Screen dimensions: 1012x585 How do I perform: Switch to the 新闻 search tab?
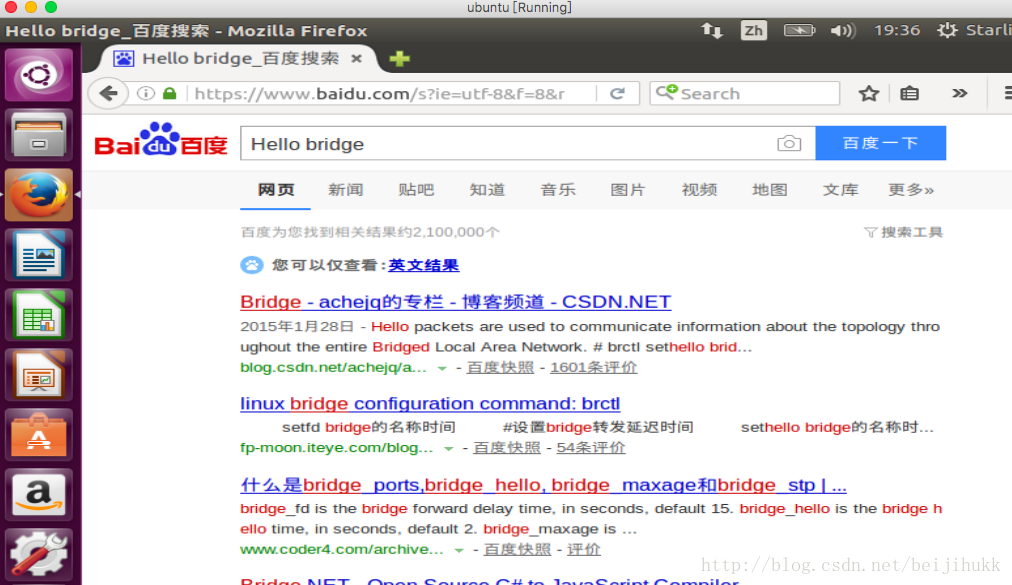[346, 190]
